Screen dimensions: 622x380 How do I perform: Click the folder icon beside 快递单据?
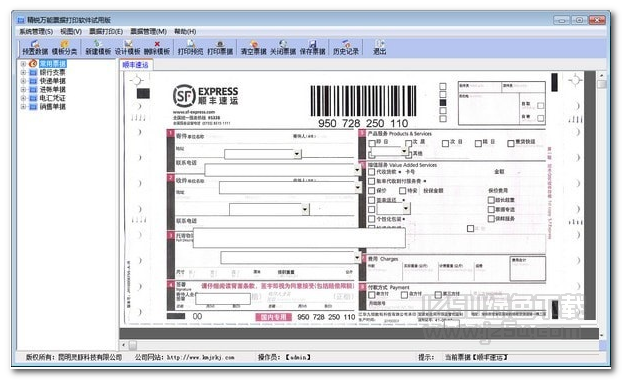pos(33,81)
